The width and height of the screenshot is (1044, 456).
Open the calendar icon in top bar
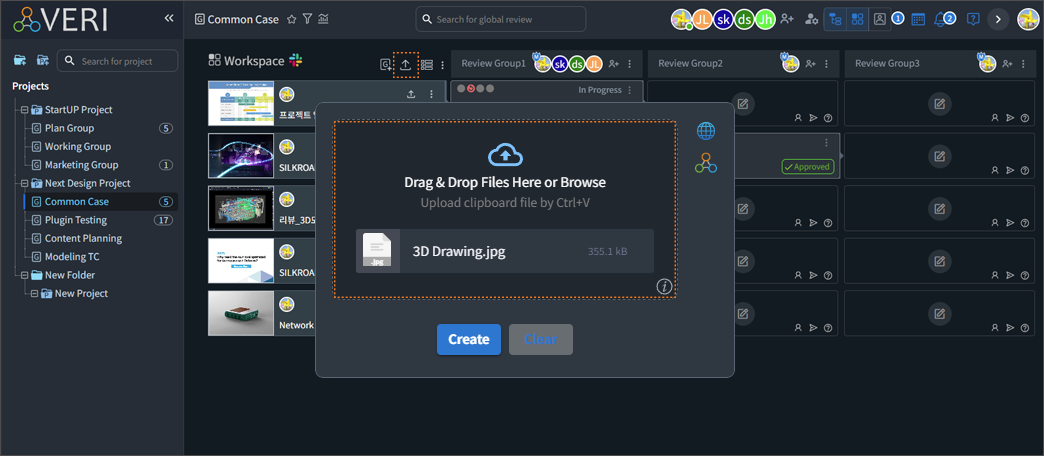coord(918,19)
